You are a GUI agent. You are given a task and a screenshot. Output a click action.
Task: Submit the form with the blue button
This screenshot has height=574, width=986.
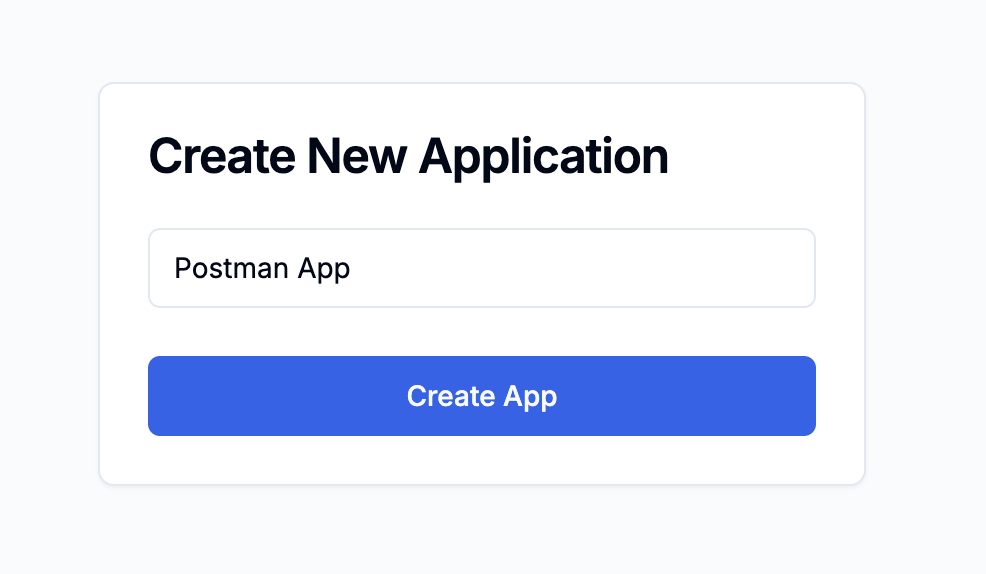(x=481, y=396)
